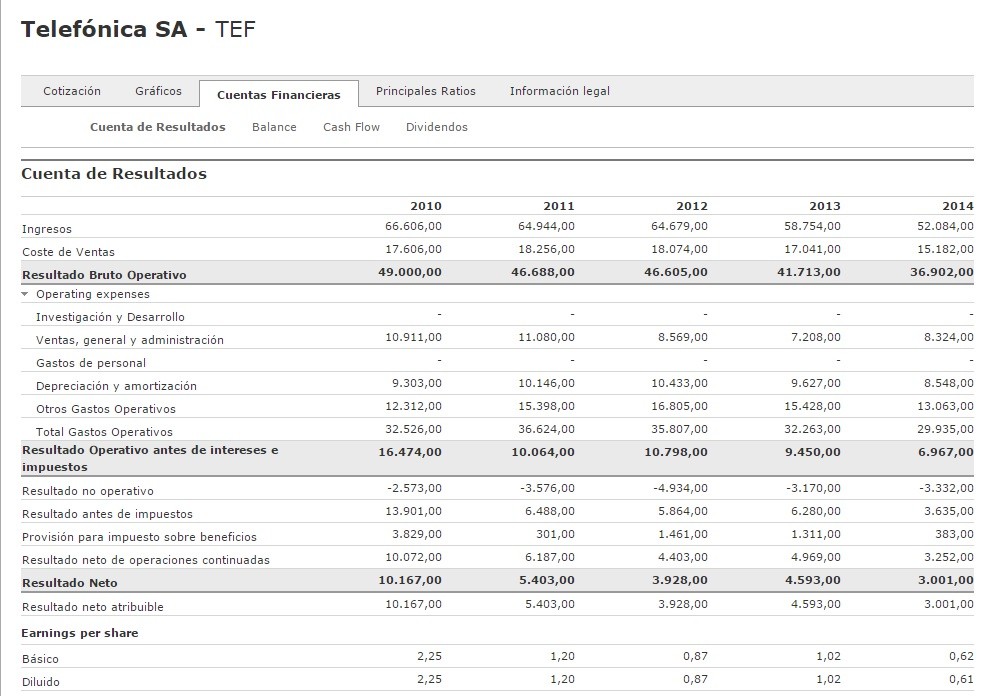Open the Dividendos section
Image resolution: width=981 pixels, height=696 pixels.
437,126
